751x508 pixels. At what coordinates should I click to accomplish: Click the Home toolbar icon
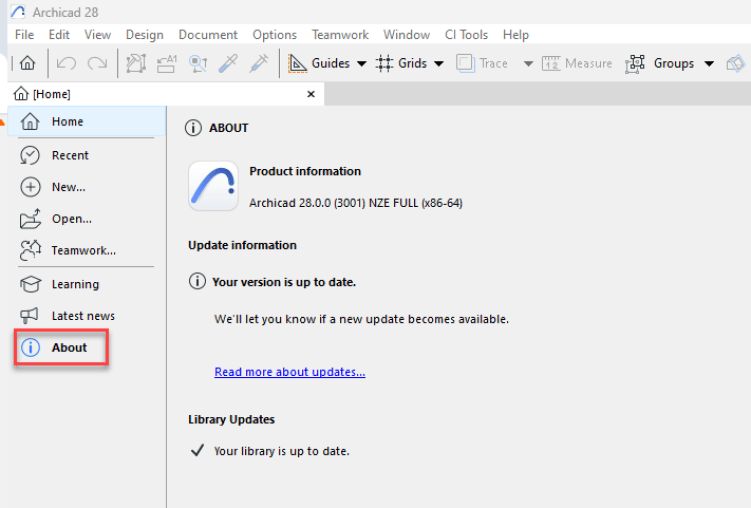coord(27,63)
